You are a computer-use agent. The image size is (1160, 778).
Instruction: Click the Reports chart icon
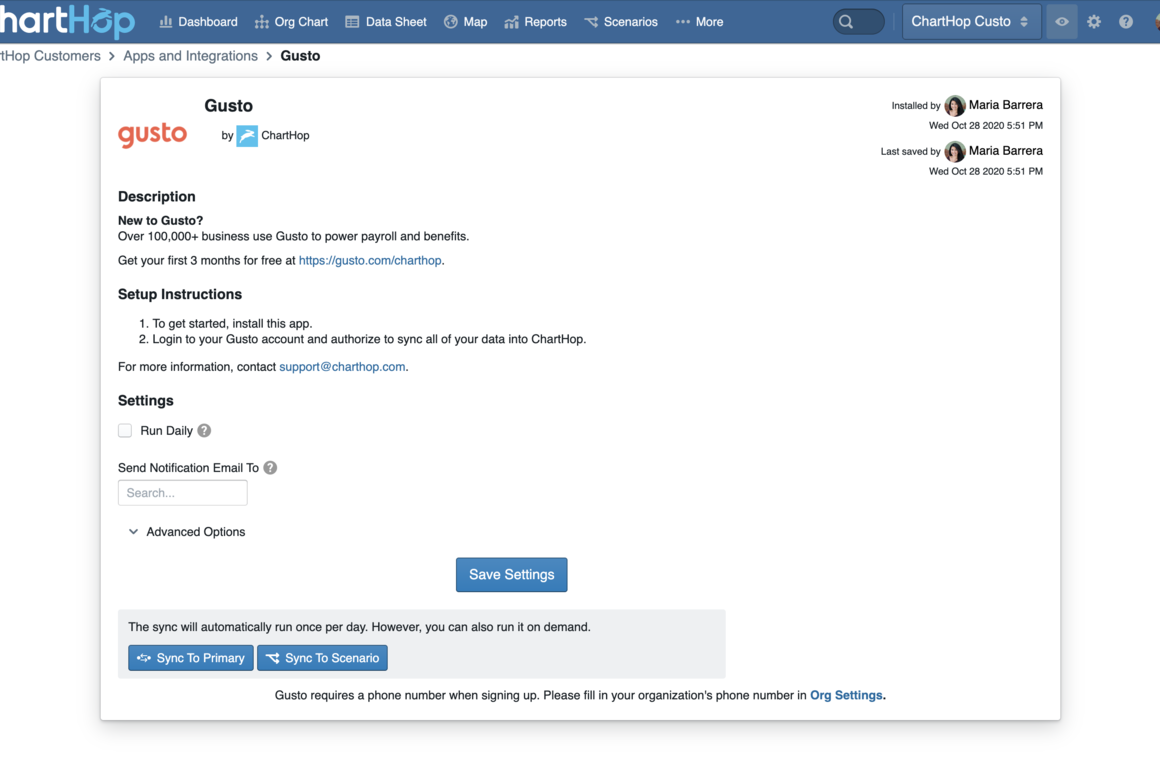(511, 22)
